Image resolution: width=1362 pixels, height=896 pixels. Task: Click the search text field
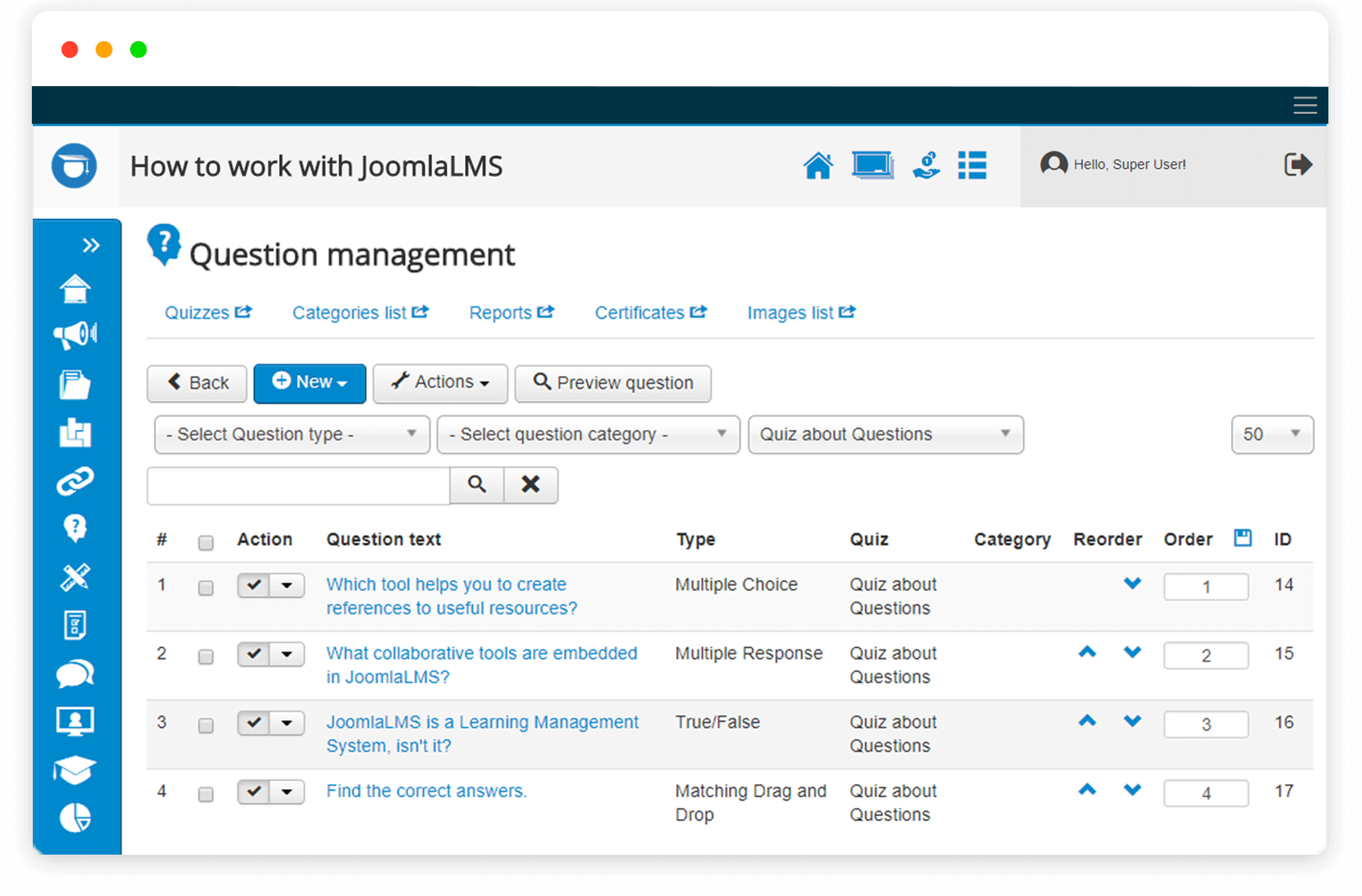(299, 485)
